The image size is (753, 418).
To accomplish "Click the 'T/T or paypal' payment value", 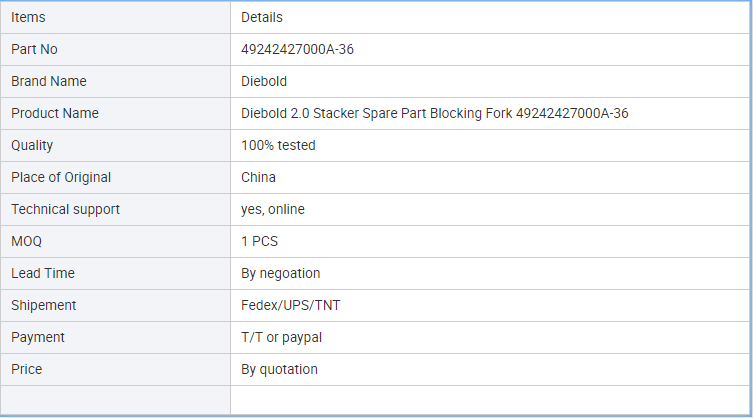I will pos(281,338).
